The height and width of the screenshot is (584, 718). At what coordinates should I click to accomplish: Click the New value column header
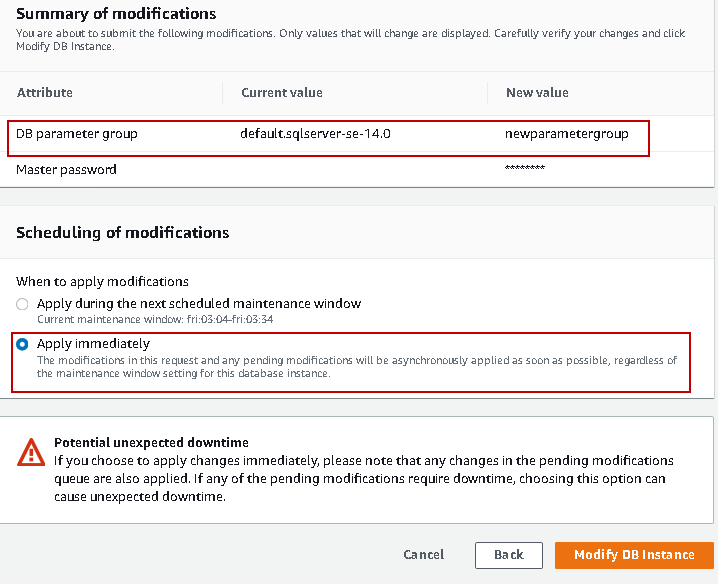(x=537, y=93)
